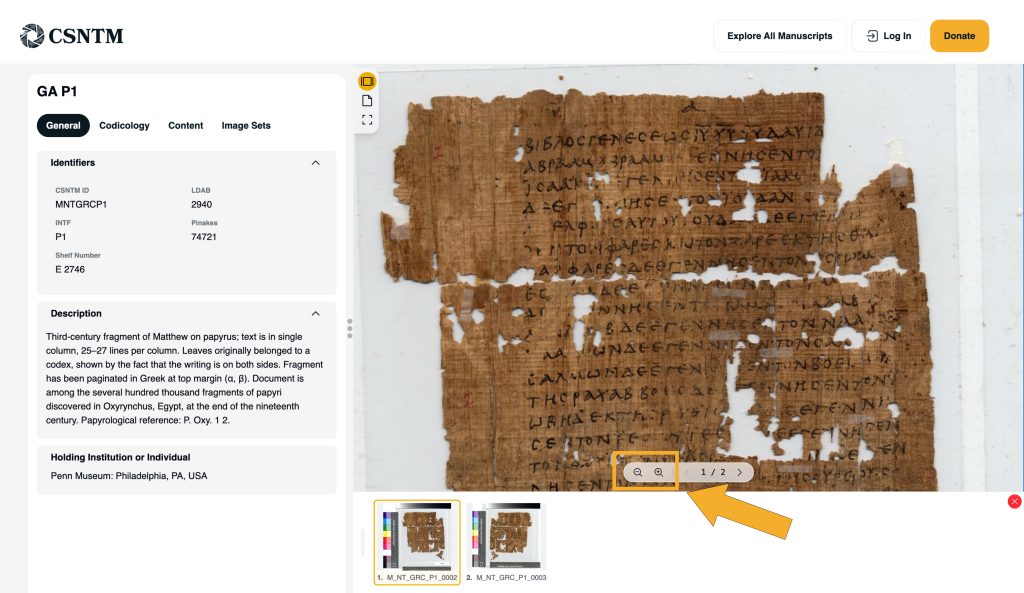Viewport: 1024px width, 593px height.
Task: Select the single page view icon
Action: tap(367, 100)
